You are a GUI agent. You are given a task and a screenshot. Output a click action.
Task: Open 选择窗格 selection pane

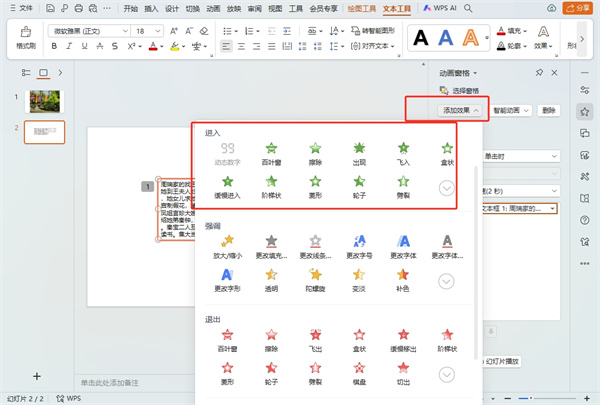click(x=459, y=90)
